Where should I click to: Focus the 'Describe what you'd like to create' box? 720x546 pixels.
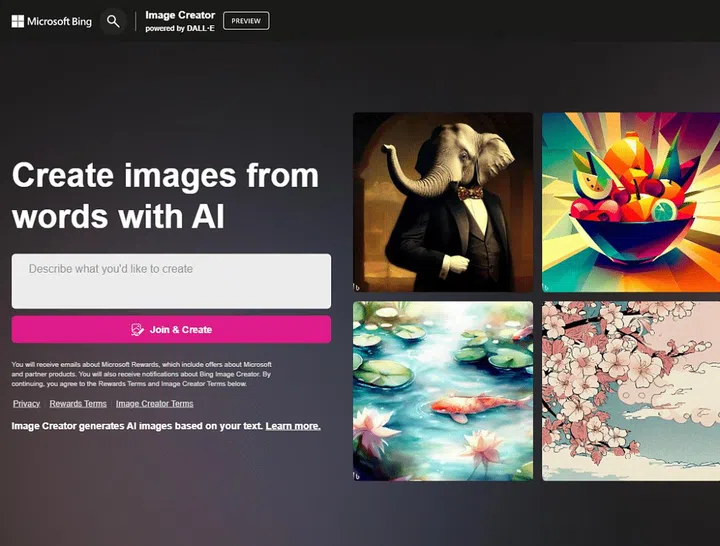(x=171, y=281)
